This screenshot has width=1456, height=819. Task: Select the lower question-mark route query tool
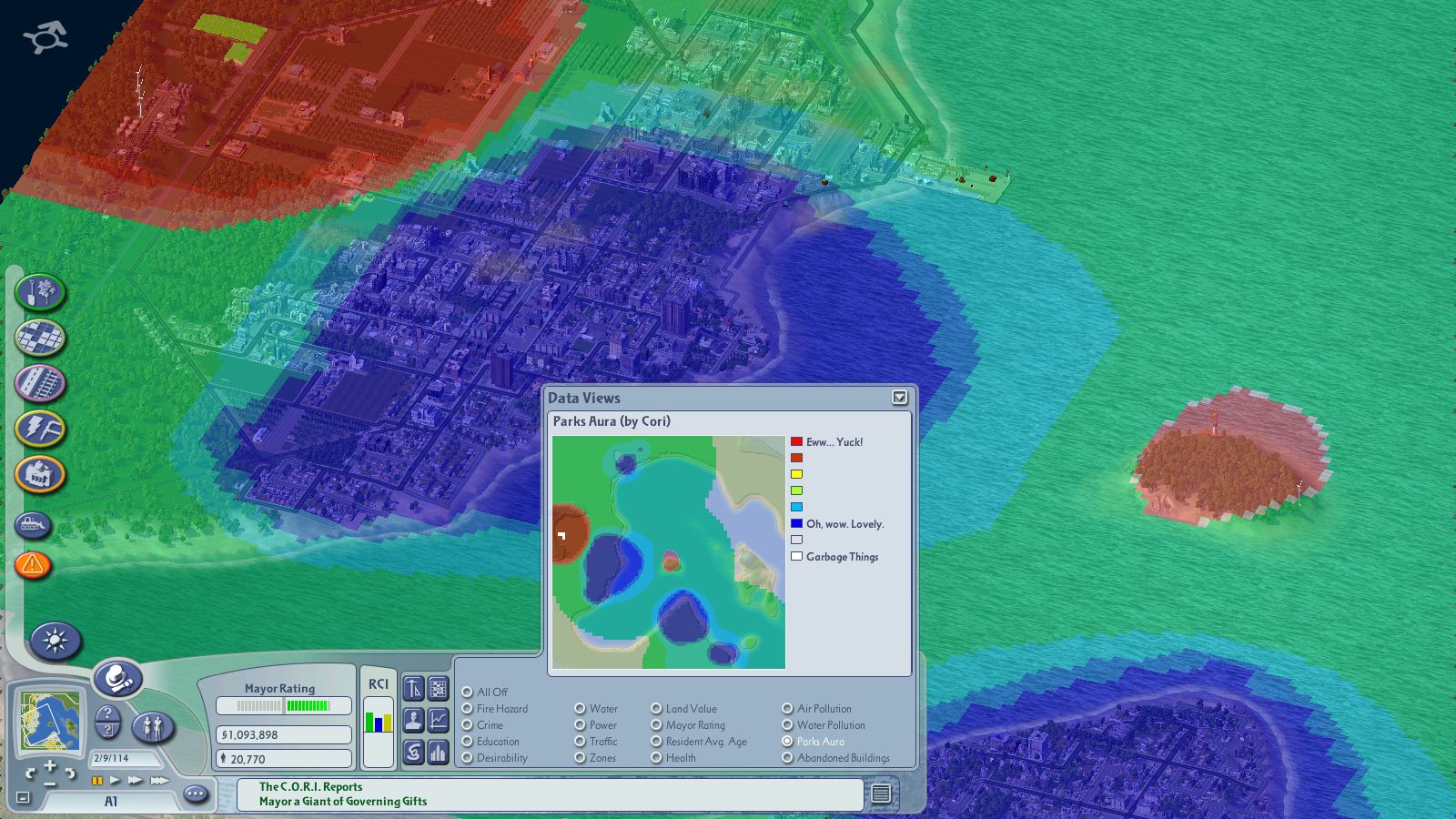[107, 731]
